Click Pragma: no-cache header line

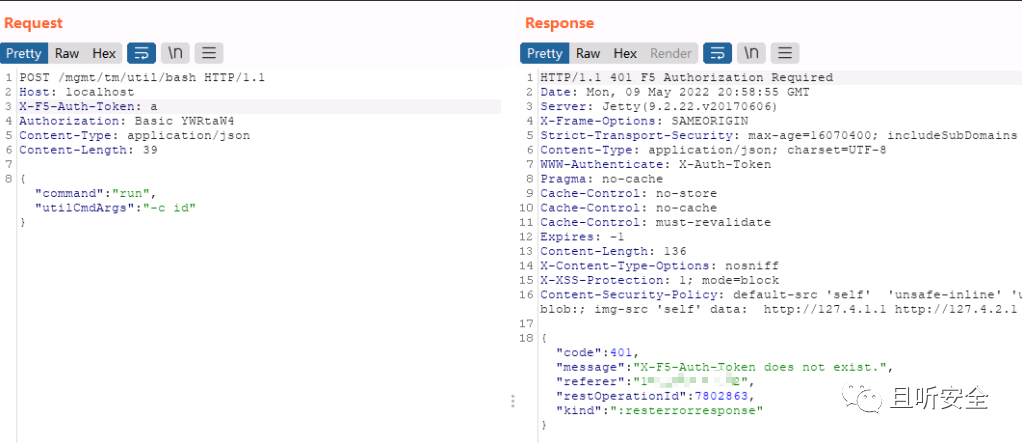pyautogui.click(x=601, y=179)
